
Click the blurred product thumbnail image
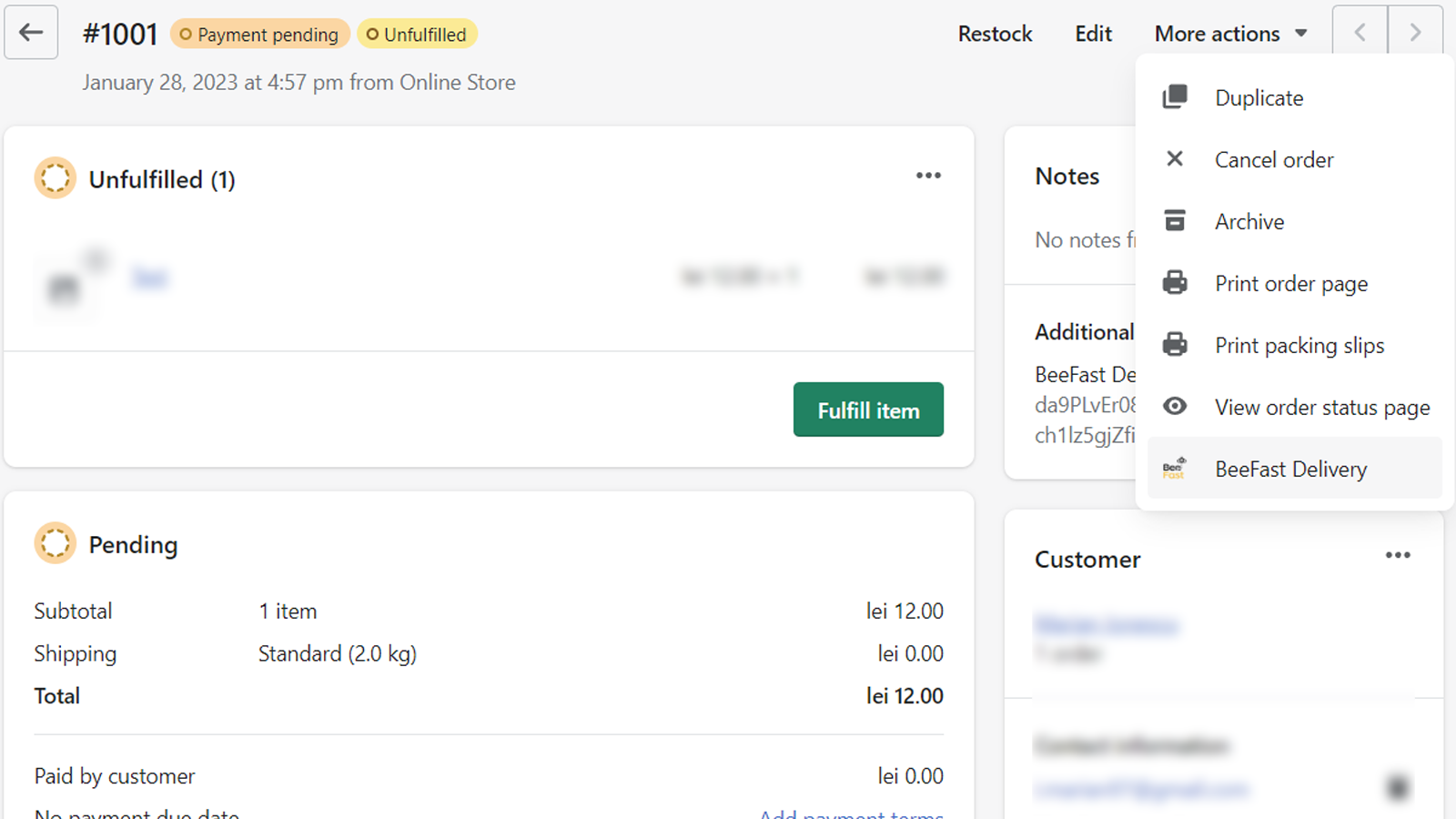[x=65, y=288]
